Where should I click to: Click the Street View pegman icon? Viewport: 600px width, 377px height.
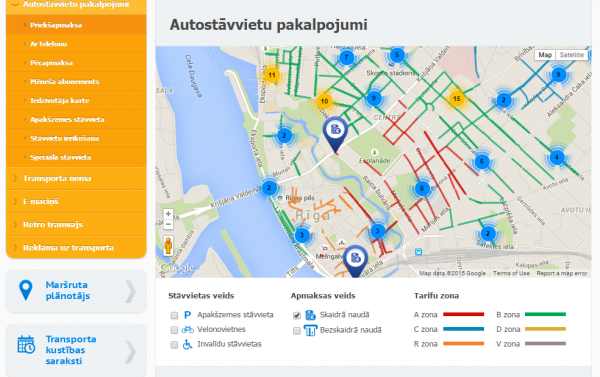coord(168,245)
